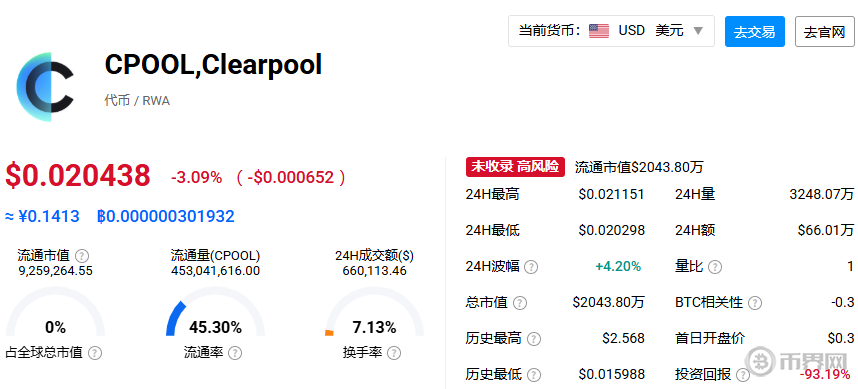
Task: Click the 未收录 高风险 red badge
Action: pos(515,167)
